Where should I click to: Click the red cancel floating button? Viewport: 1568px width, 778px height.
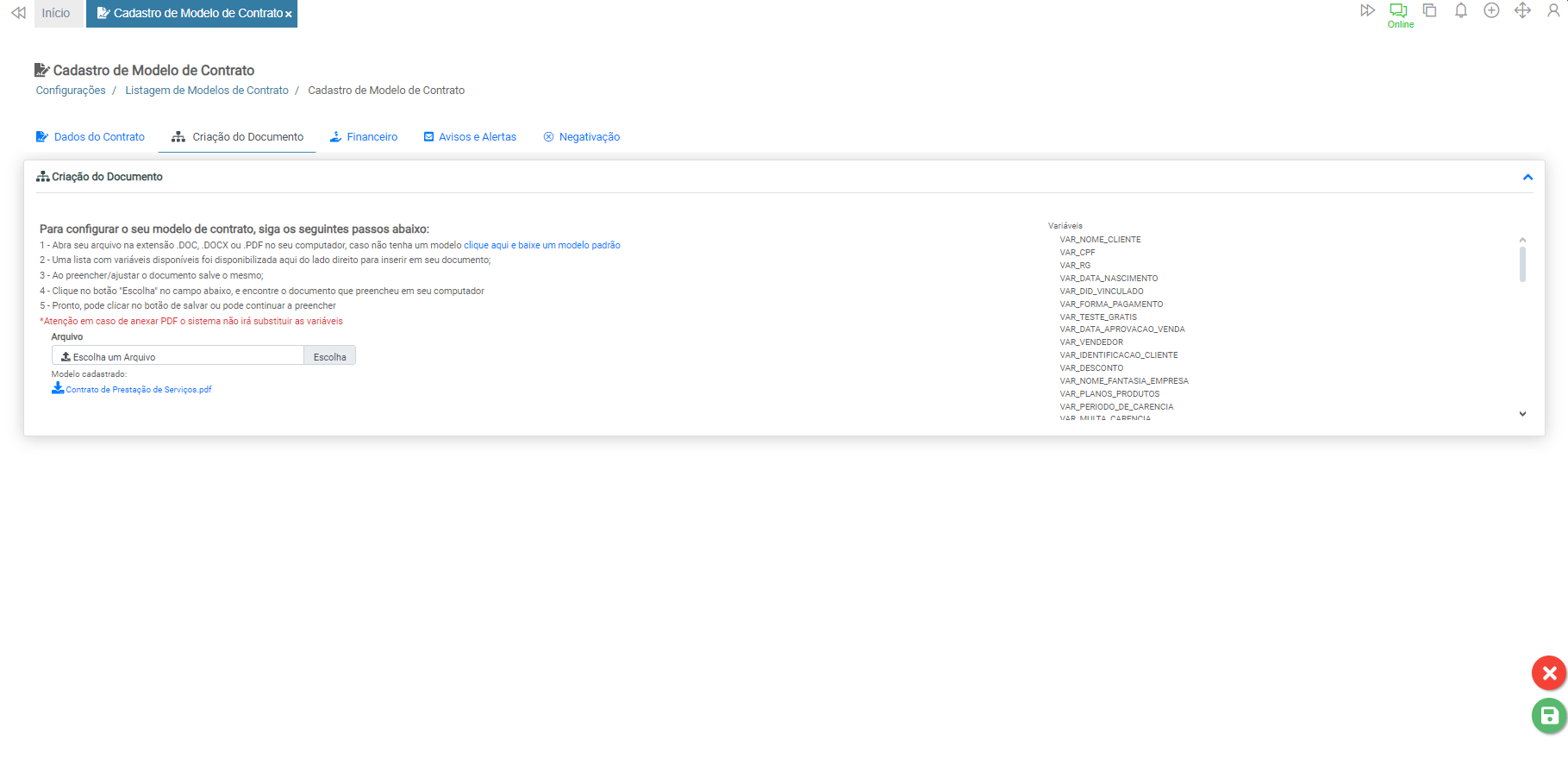tap(1548, 673)
